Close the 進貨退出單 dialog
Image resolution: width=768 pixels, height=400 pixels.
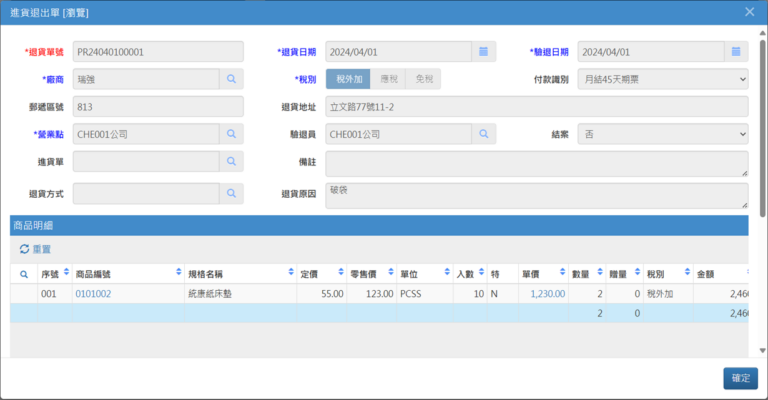tap(749, 12)
